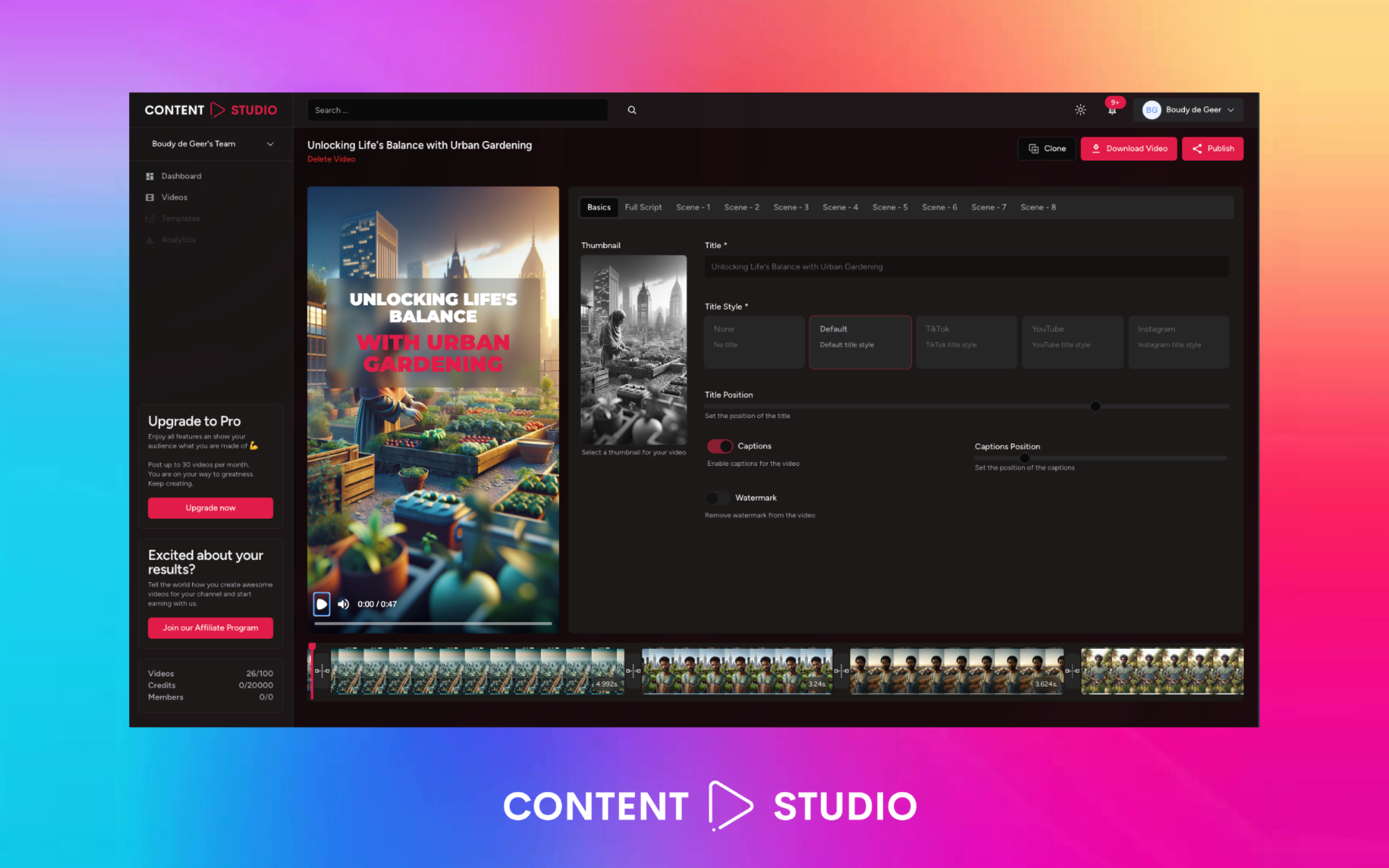Screen dimensions: 1389x868
Task: Click the video preview progress bar
Action: coord(433,624)
